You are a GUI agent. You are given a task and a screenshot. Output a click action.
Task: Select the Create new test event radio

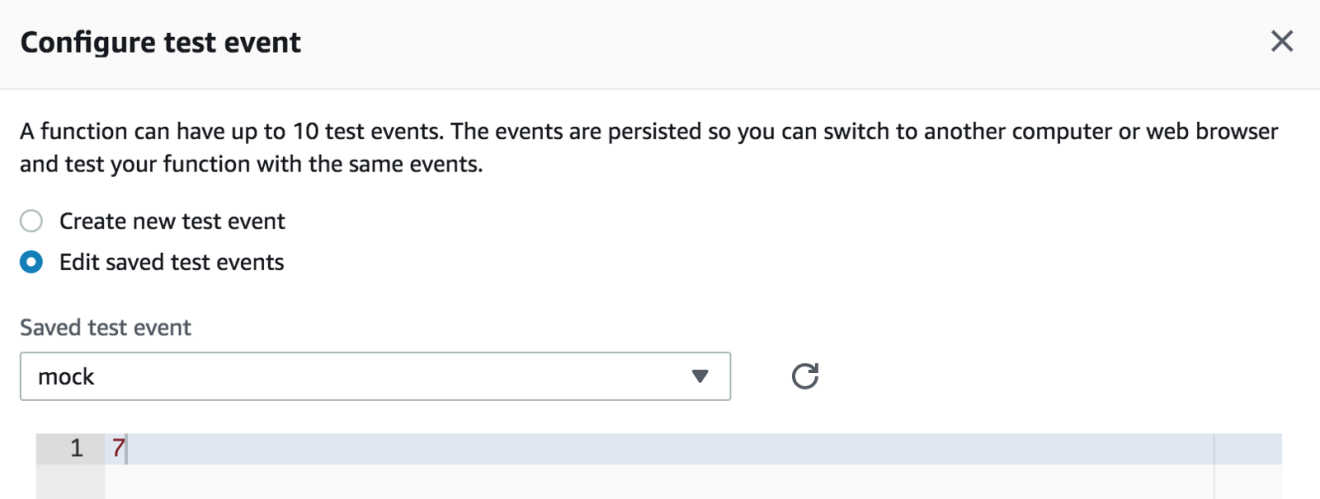tap(32, 221)
